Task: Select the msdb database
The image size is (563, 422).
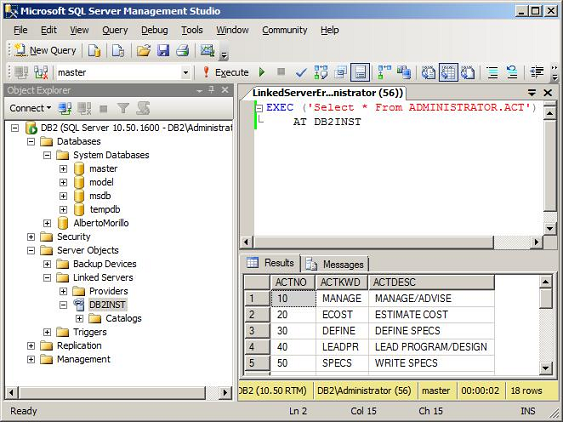Action: click(100, 196)
